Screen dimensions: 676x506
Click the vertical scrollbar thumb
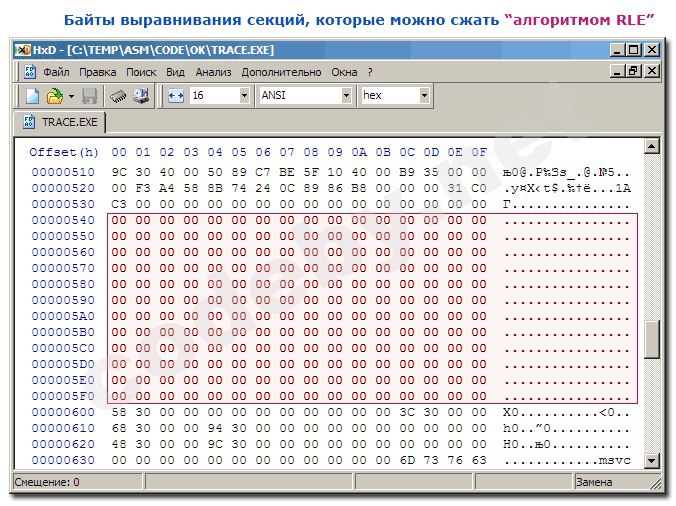(651, 340)
